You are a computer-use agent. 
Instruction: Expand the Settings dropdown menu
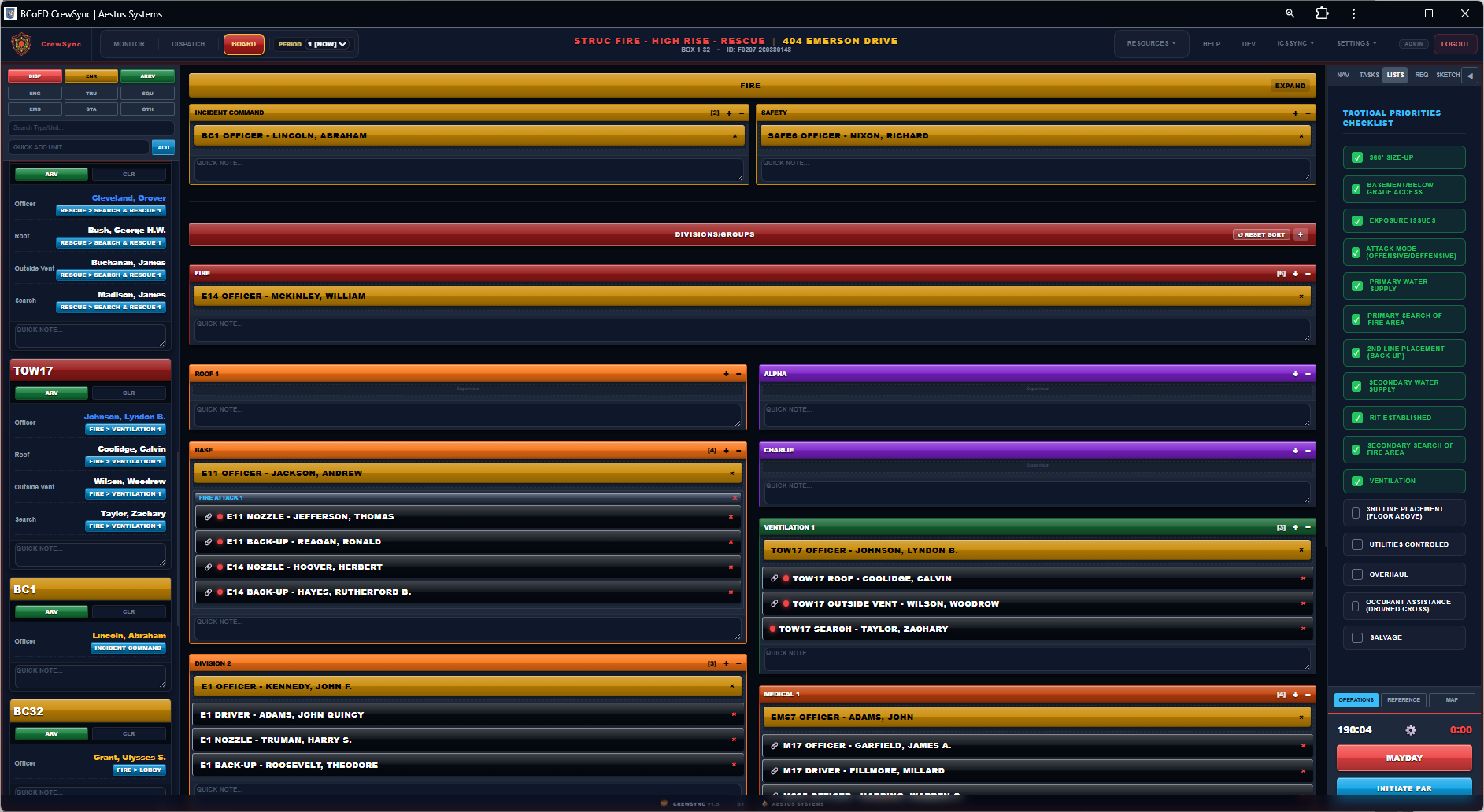coord(1356,44)
